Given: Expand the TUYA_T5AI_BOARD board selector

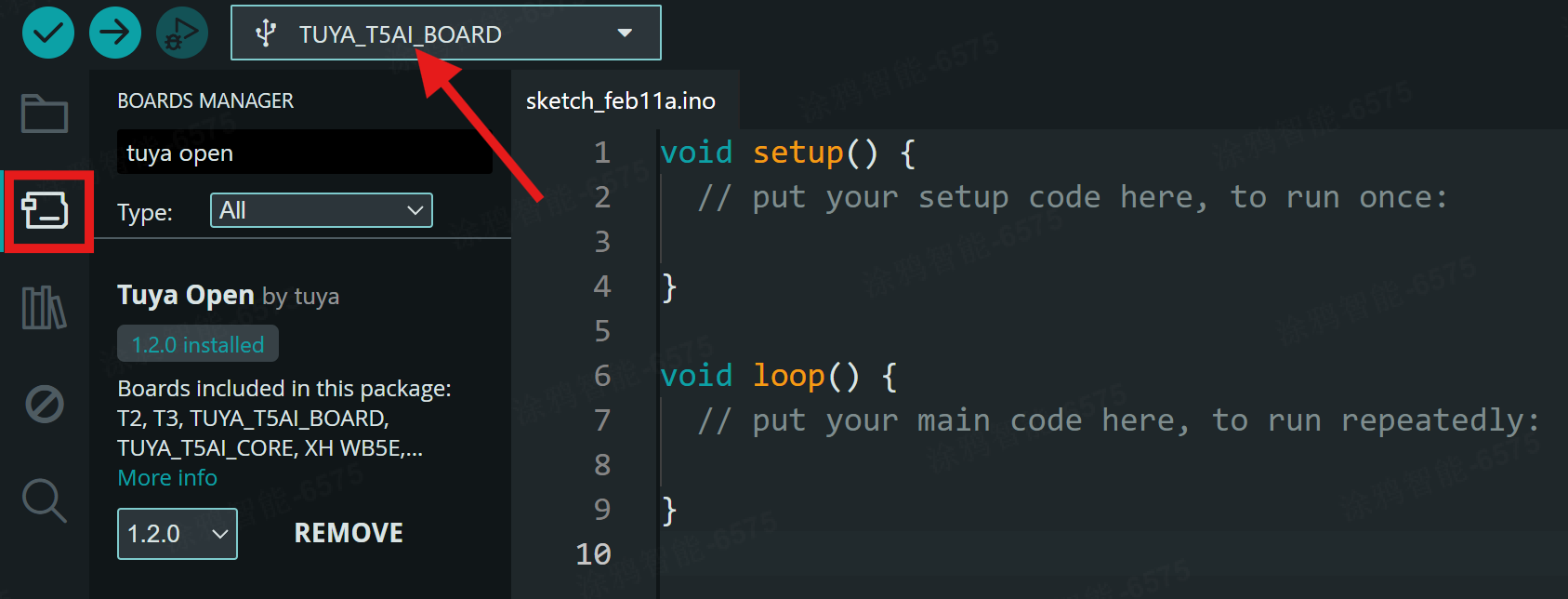Looking at the screenshot, I should (445, 33).
